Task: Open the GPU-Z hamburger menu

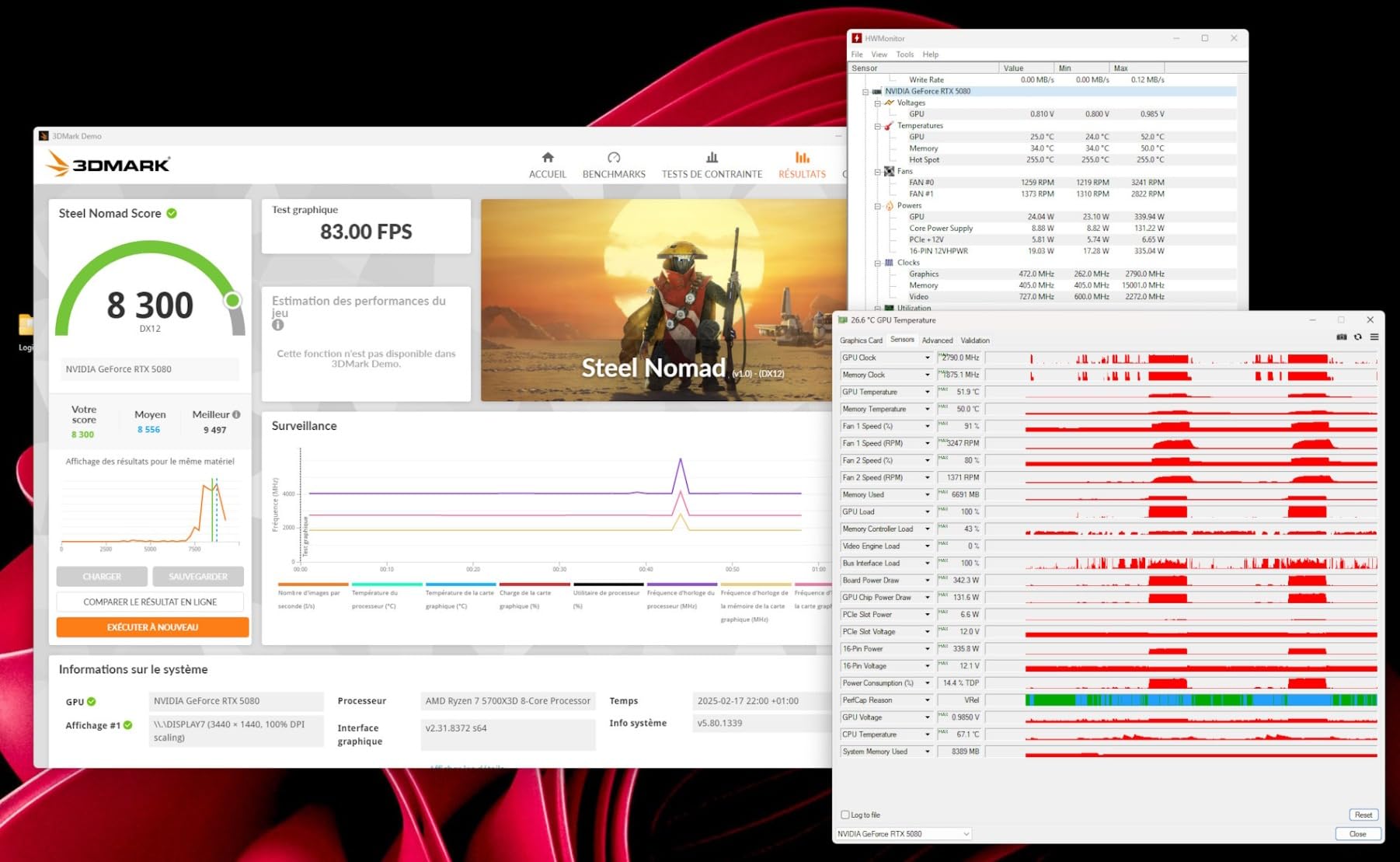Action: (x=1374, y=337)
